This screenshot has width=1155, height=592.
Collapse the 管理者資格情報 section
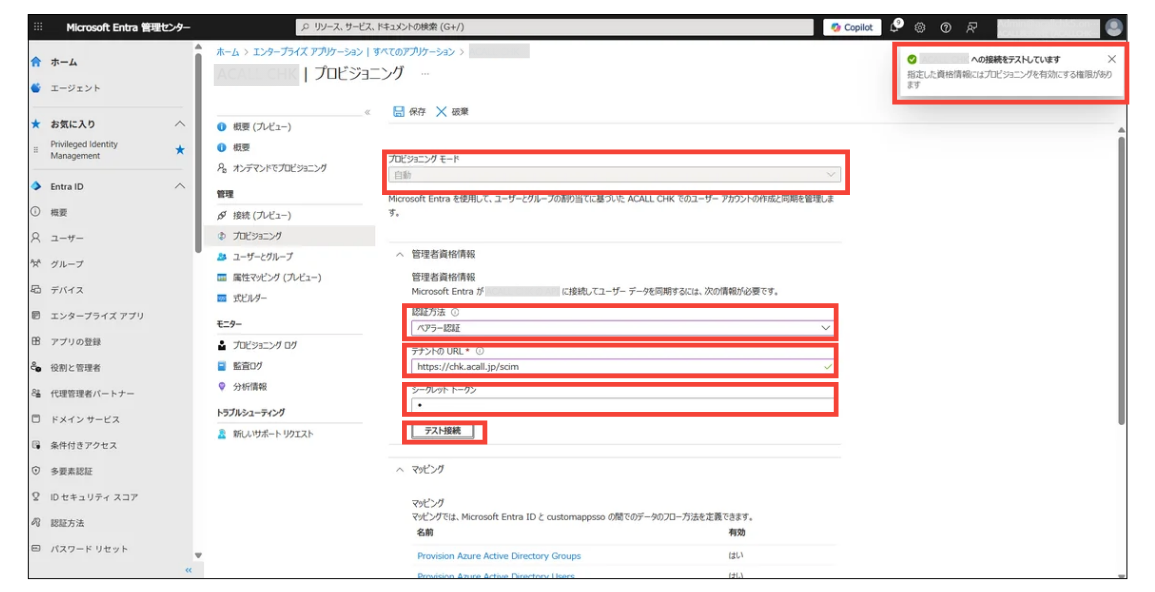coord(400,254)
